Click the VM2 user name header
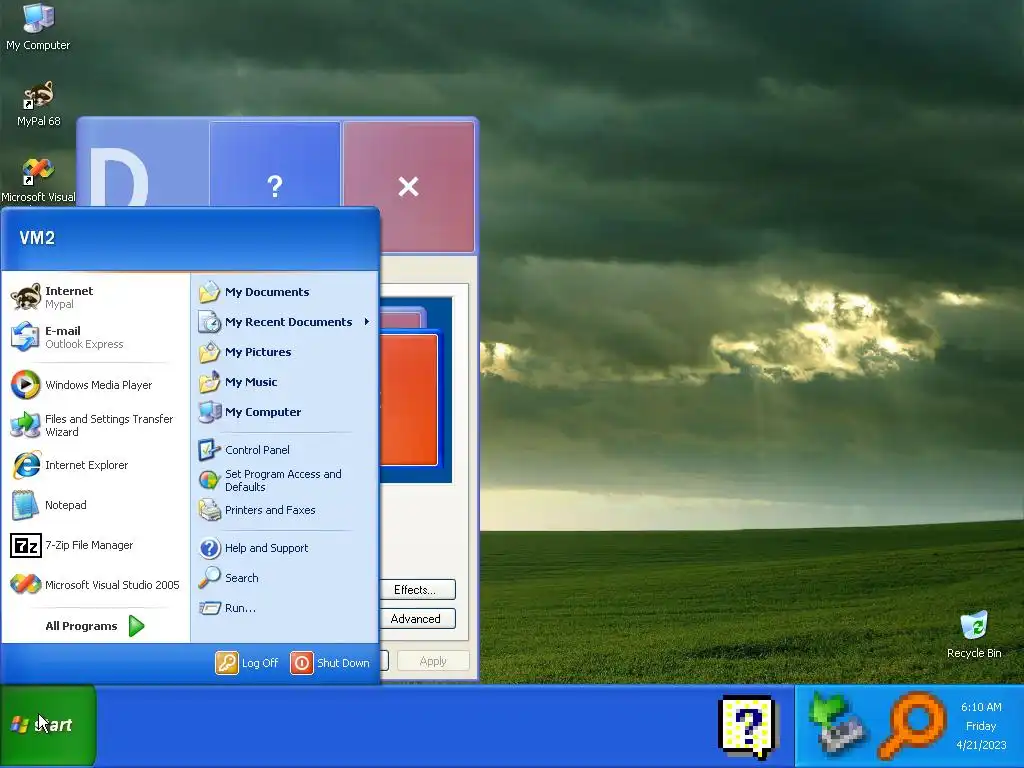1024x768 pixels. pos(37,238)
